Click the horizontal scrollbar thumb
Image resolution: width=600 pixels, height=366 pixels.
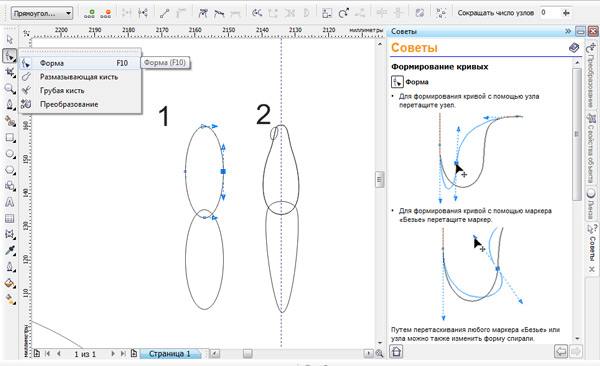point(248,354)
